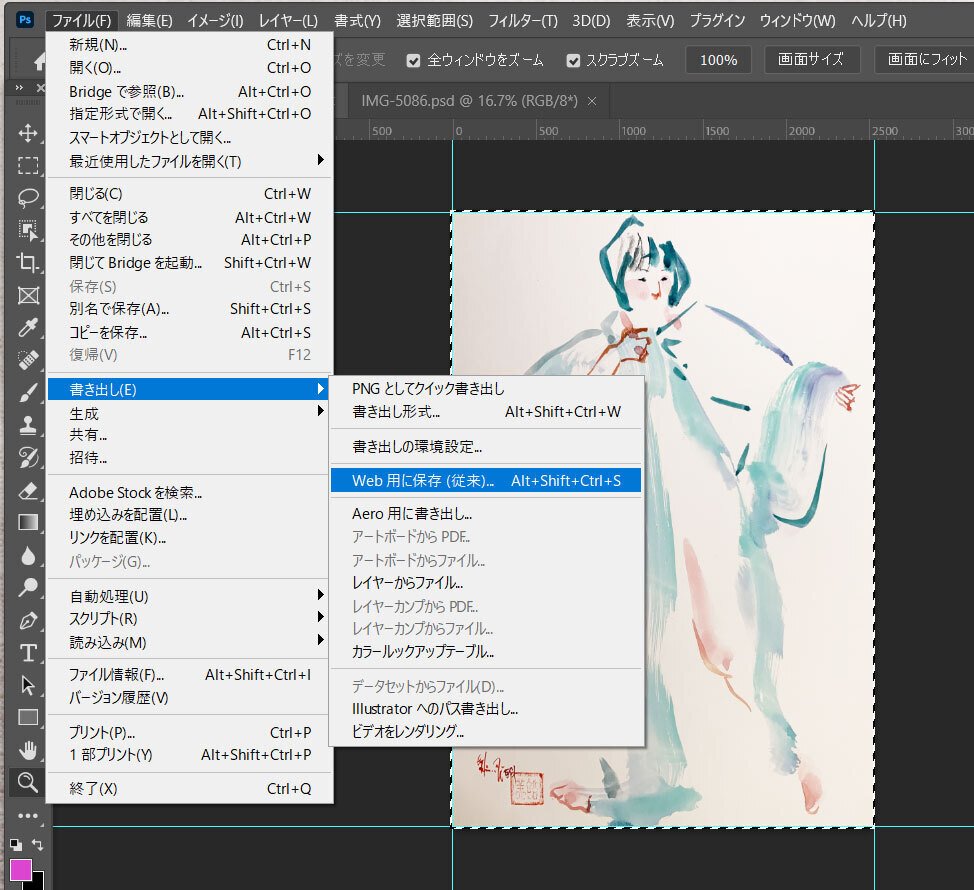Screen dimensions: 974x890
Task: Open the 編集(E) menu
Action: coord(150,20)
